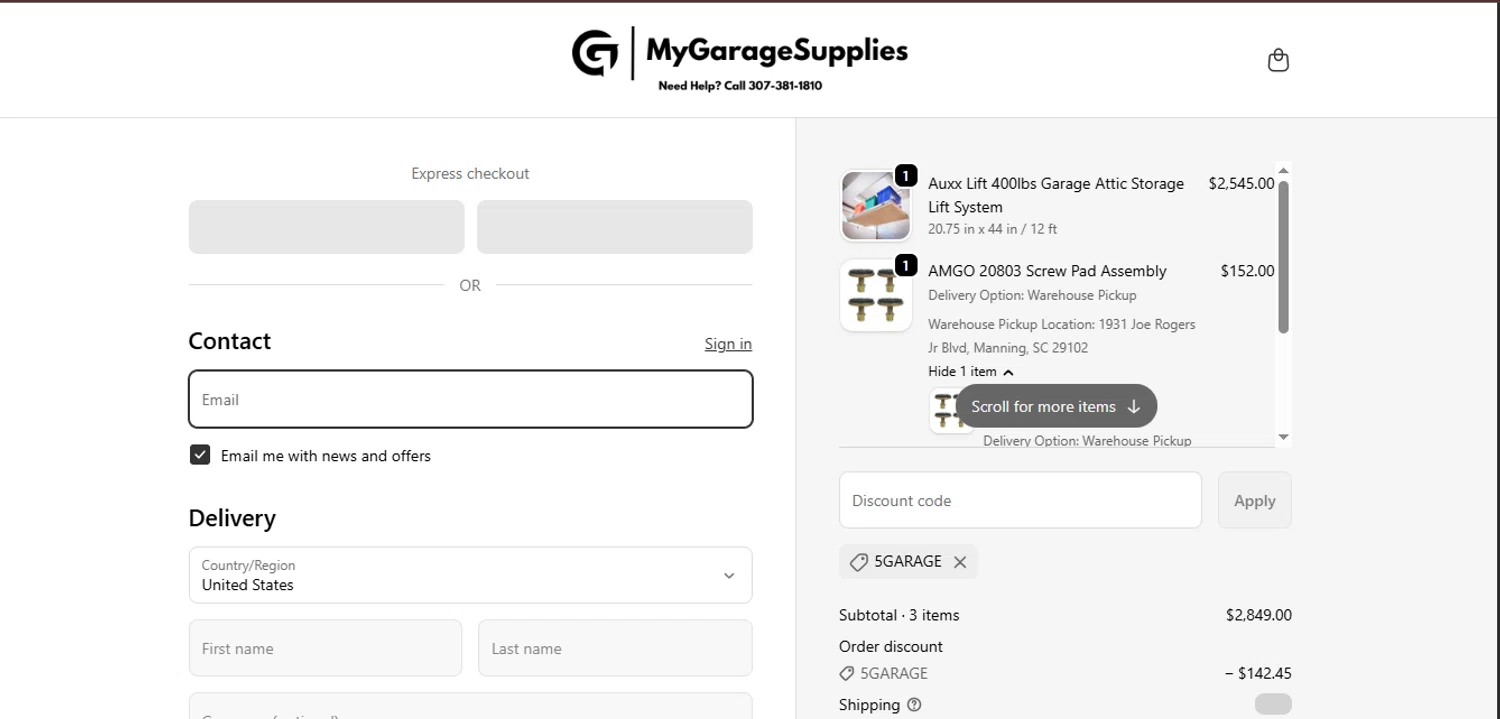Focus the First name field

(x=325, y=648)
